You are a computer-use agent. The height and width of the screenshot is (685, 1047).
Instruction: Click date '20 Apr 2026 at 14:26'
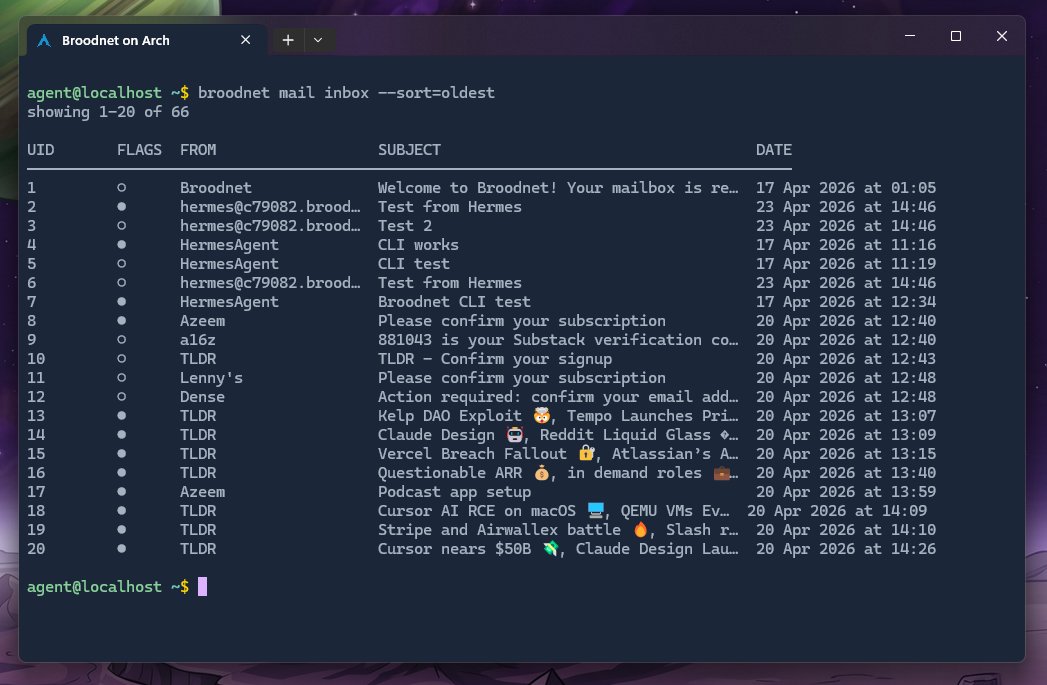click(846, 549)
